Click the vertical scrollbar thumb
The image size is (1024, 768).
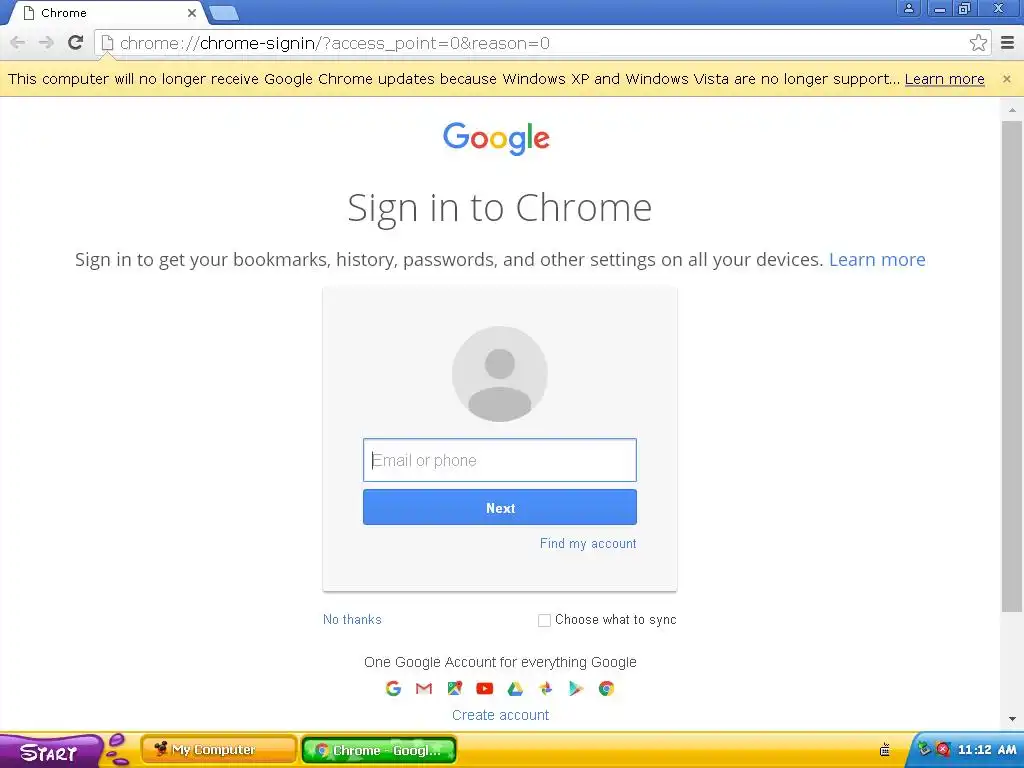tap(1012, 366)
